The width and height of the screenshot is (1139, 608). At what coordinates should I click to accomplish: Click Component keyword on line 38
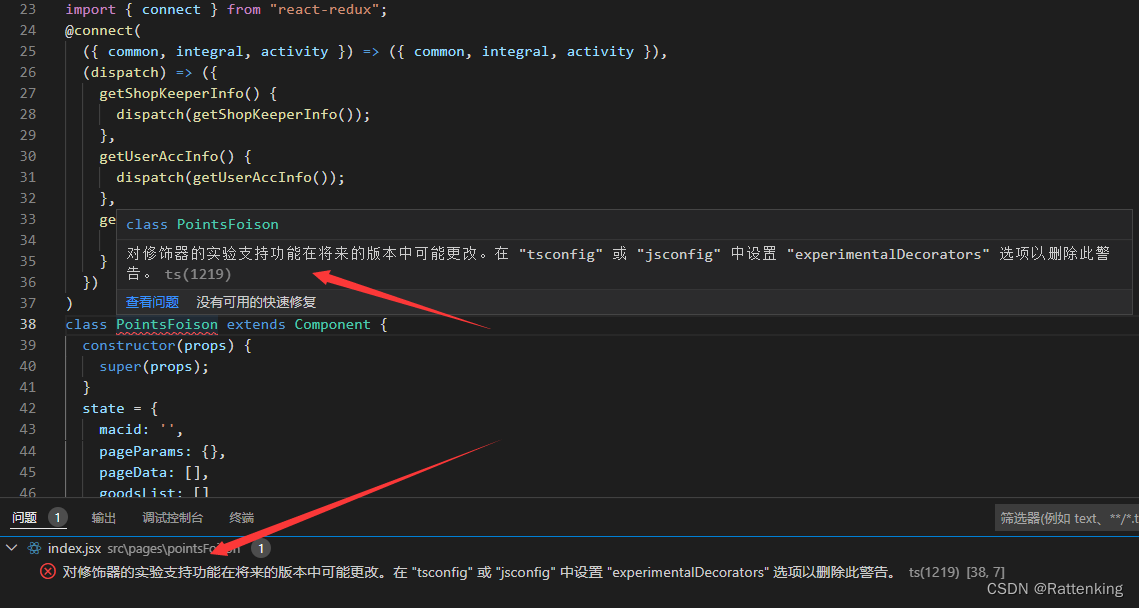coord(333,324)
